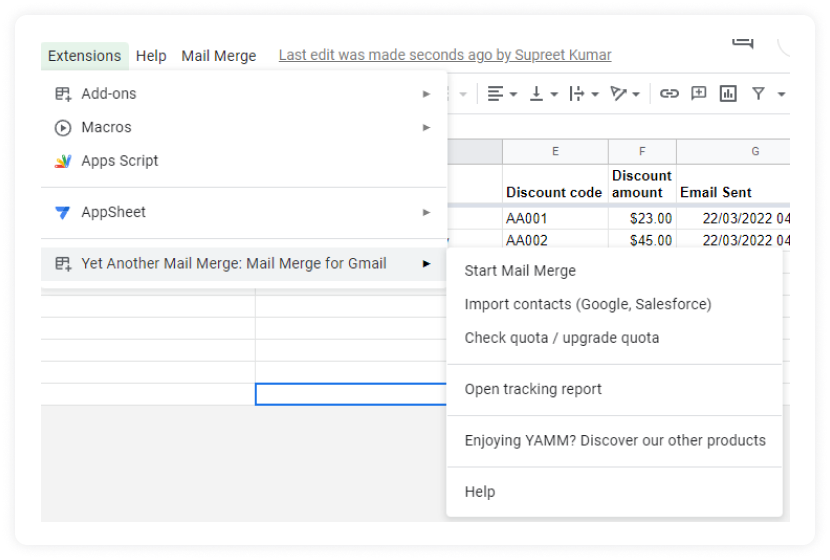The height and width of the screenshot is (560, 830).
Task: Expand the Macros submenu arrow
Action: click(x=426, y=128)
